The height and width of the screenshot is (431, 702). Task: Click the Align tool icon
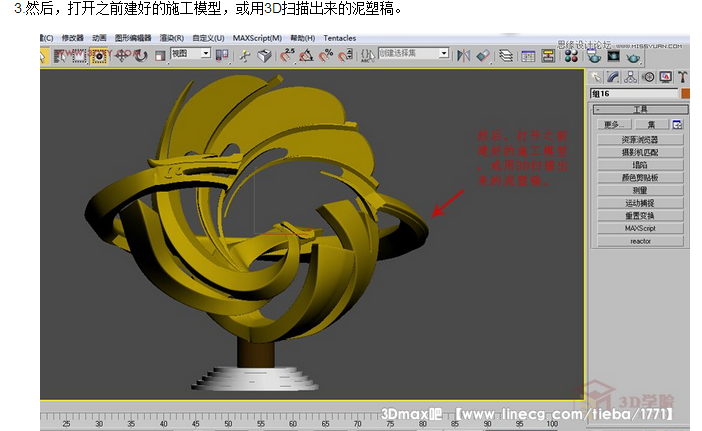point(483,56)
